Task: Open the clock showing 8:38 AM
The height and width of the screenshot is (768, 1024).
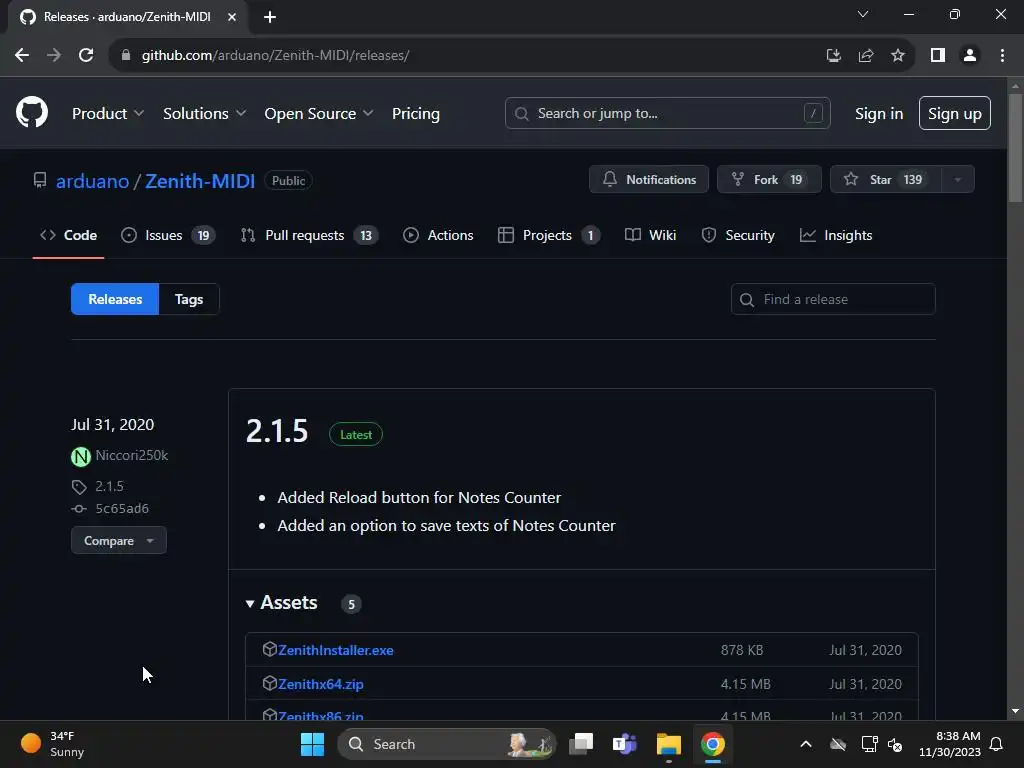Action: click(950, 744)
